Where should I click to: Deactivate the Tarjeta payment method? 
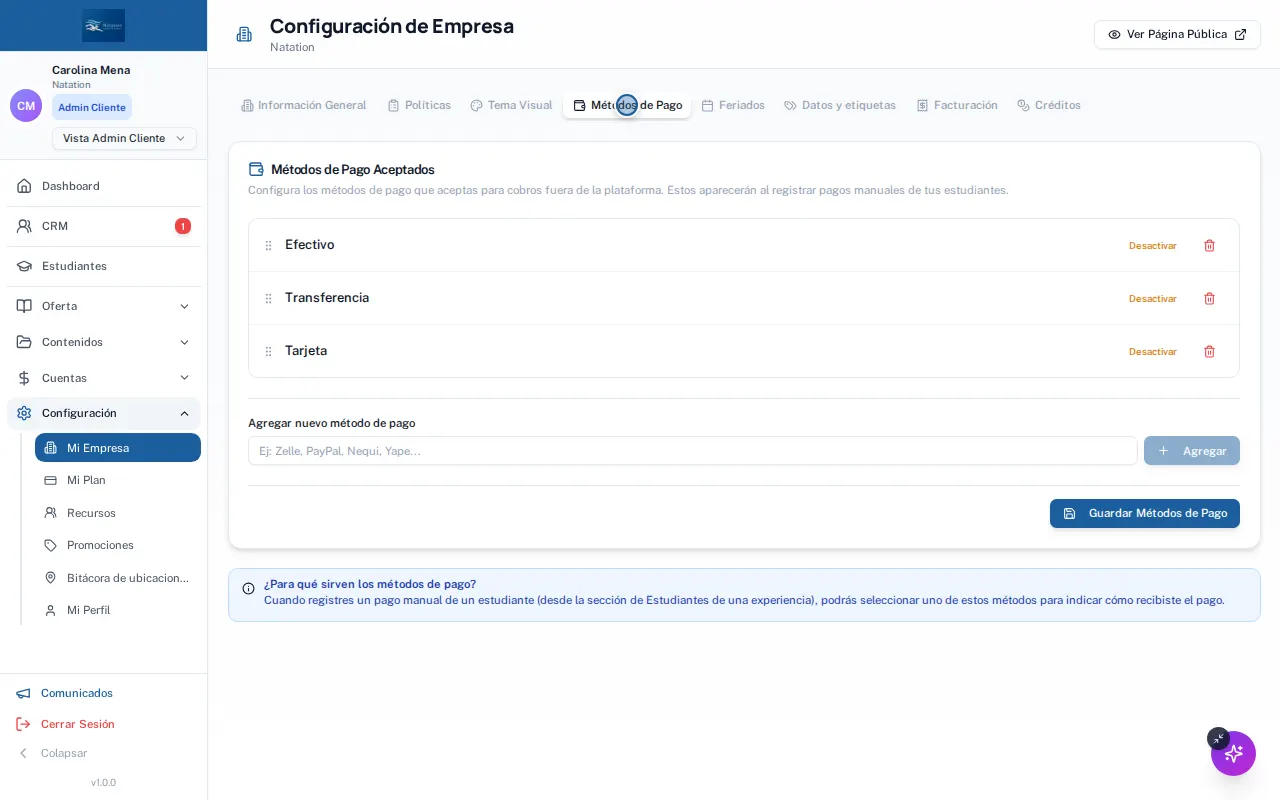pyautogui.click(x=1153, y=351)
